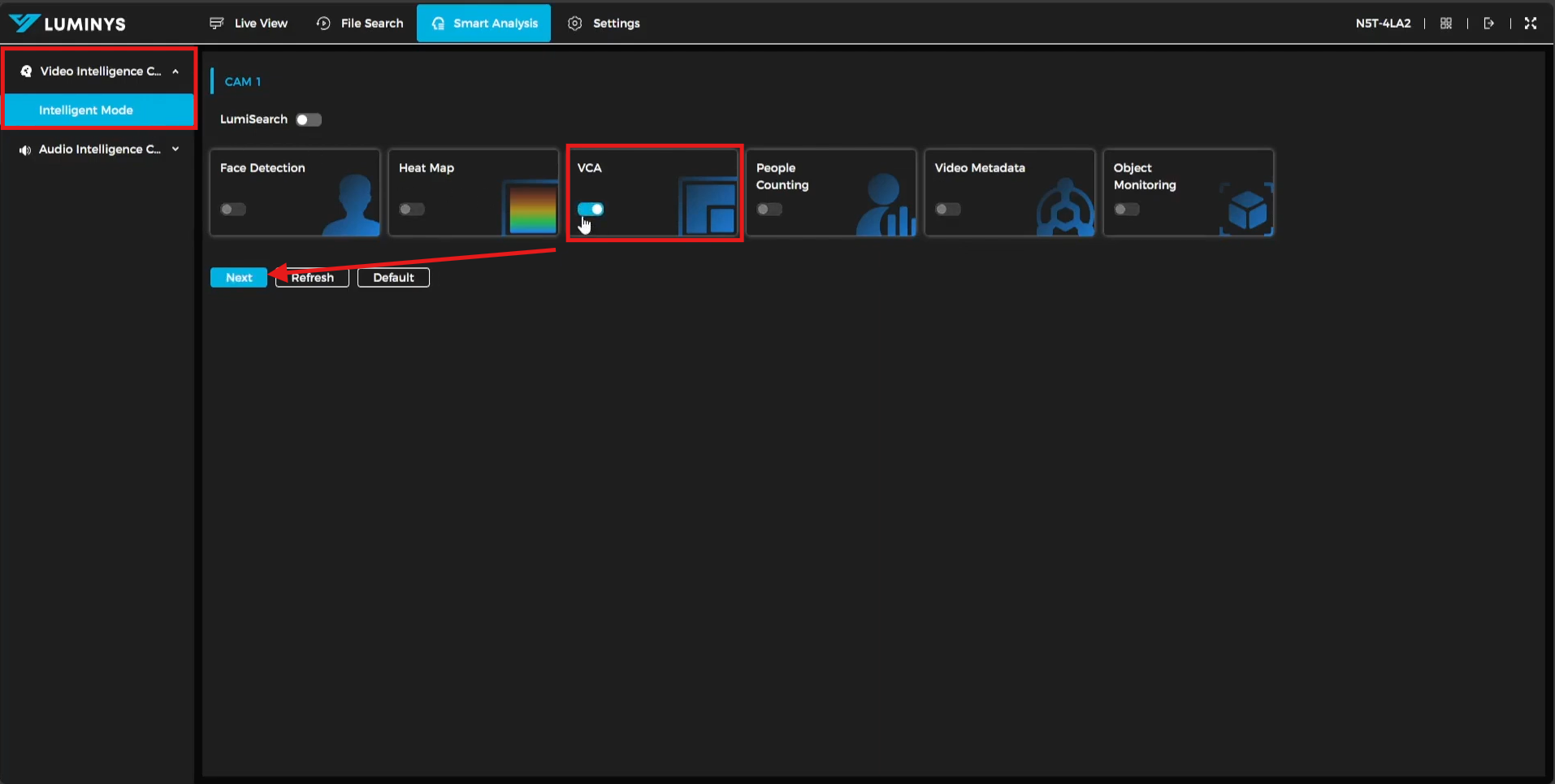The height and width of the screenshot is (784, 1555).
Task: Click the Video Metadata film reel icon
Action: 1064,210
